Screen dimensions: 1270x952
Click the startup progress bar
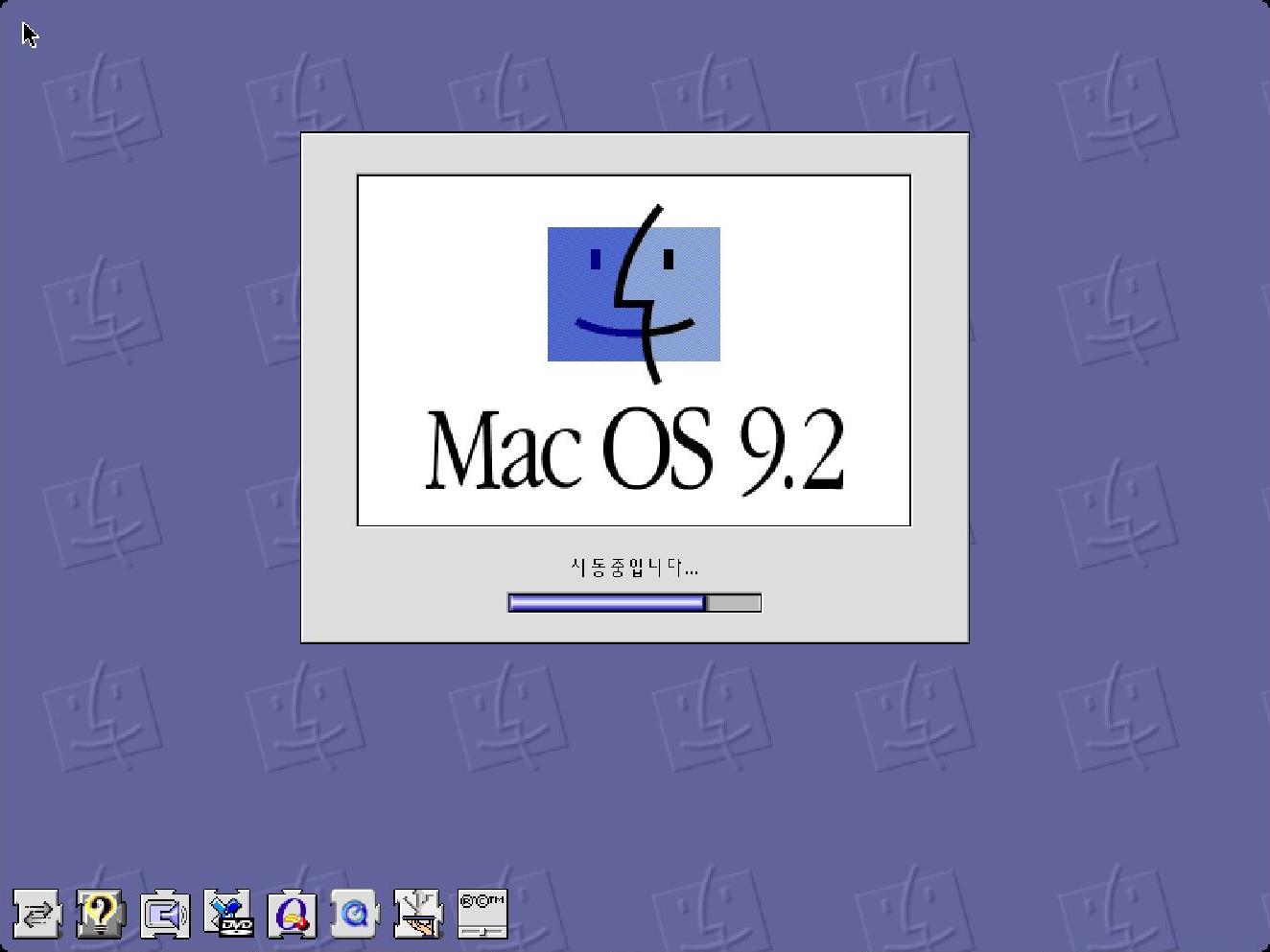[x=634, y=602]
